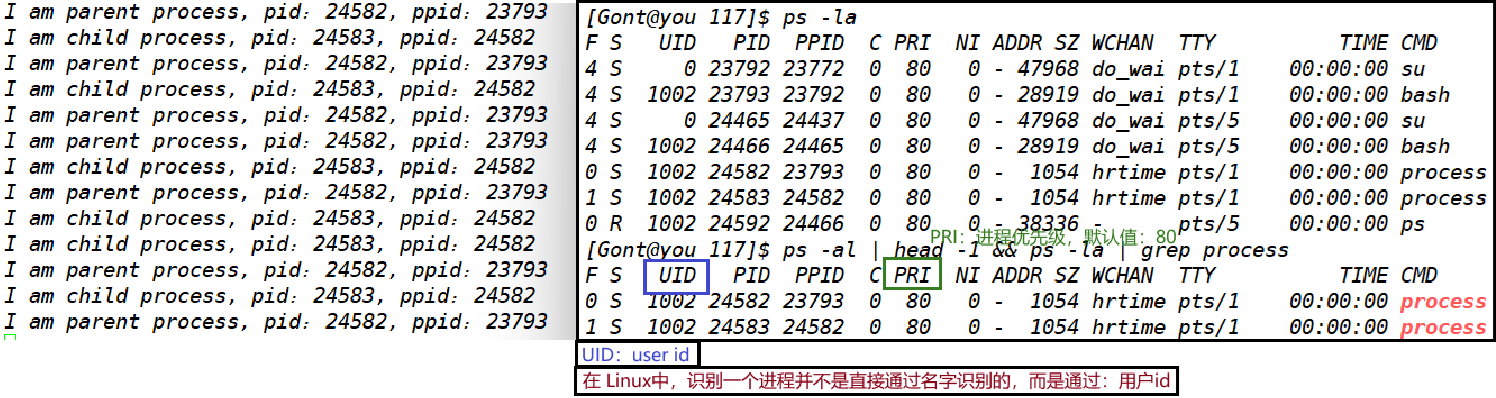The image size is (1496, 398).
Task: Click the green cursor in the left terminal
Action: tap(9, 337)
